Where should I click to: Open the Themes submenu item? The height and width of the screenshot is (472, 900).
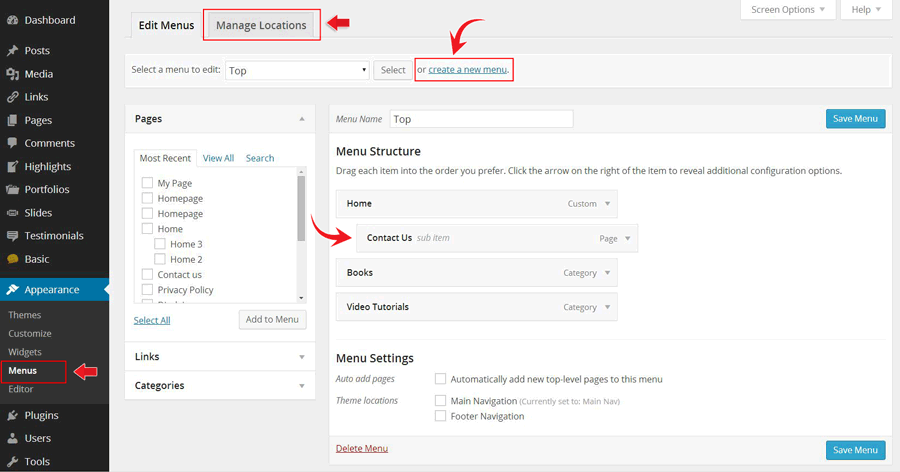click(x=25, y=315)
